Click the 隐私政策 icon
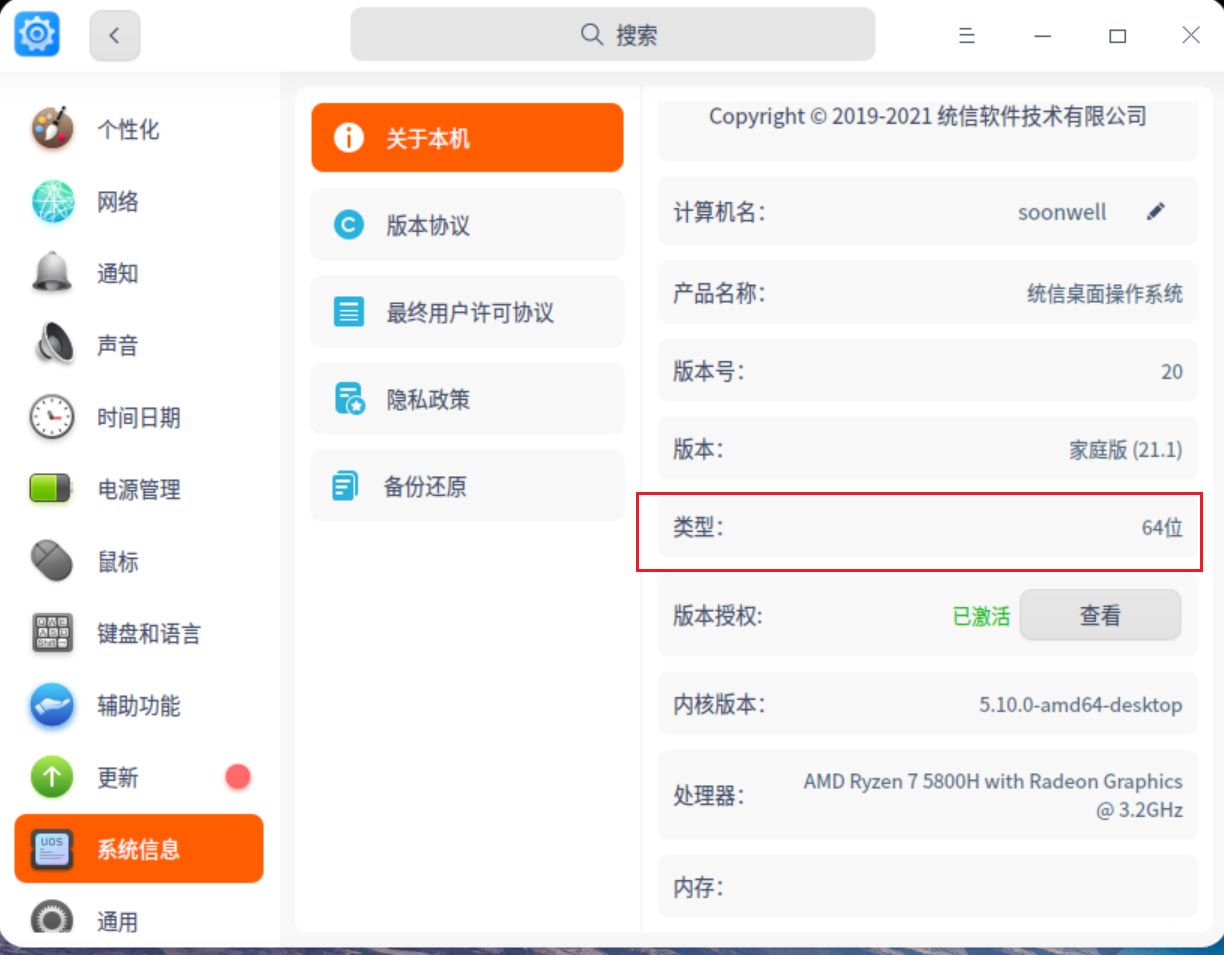 (349, 399)
